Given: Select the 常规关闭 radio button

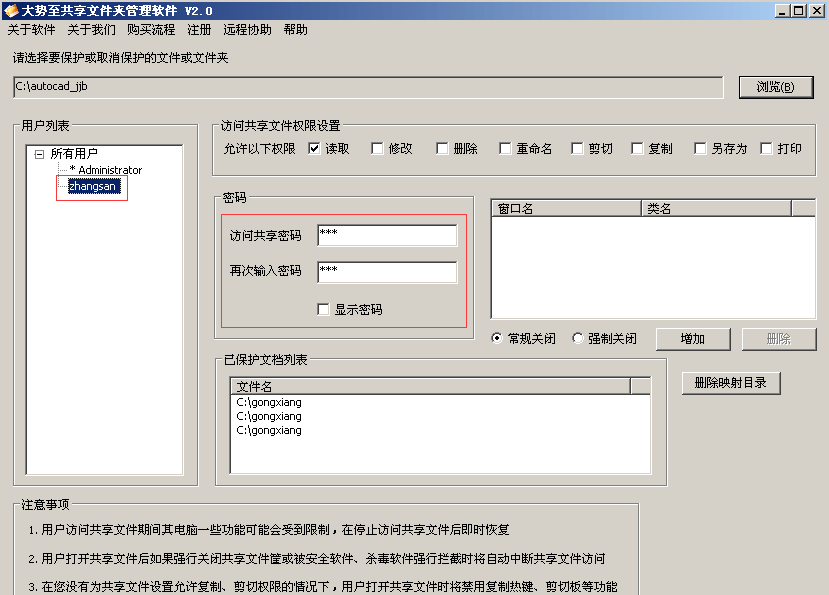Looking at the screenshot, I should [498, 338].
